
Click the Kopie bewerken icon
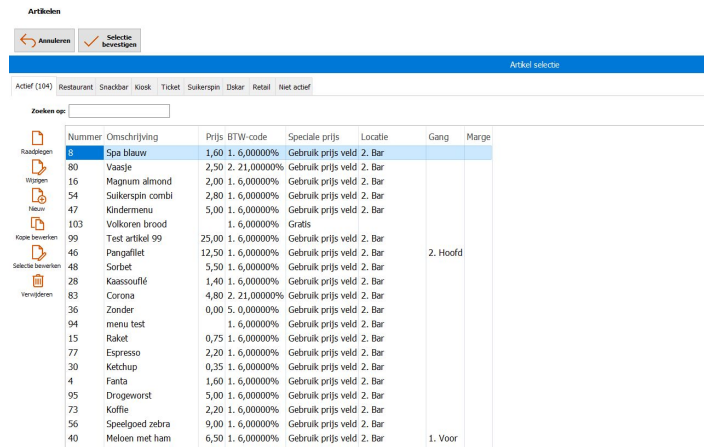coord(37,224)
